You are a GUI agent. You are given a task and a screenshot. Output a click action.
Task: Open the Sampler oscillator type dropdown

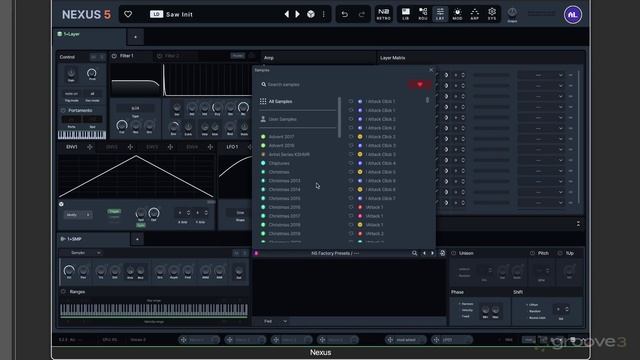(85, 253)
